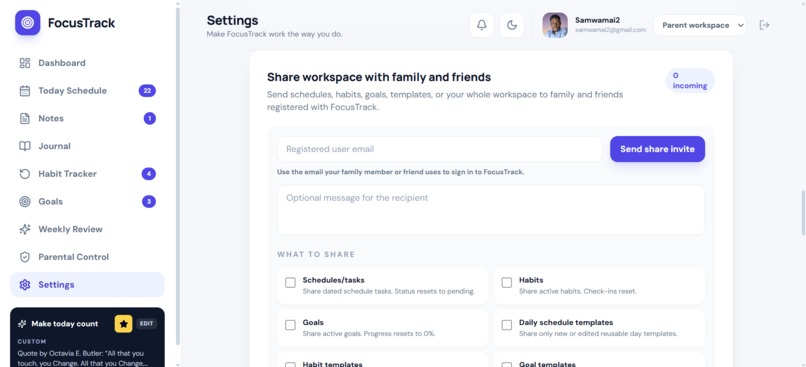The height and width of the screenshot is (367, 806).
Task: Click the Goals badge 3
Action: tap(149, 202)
